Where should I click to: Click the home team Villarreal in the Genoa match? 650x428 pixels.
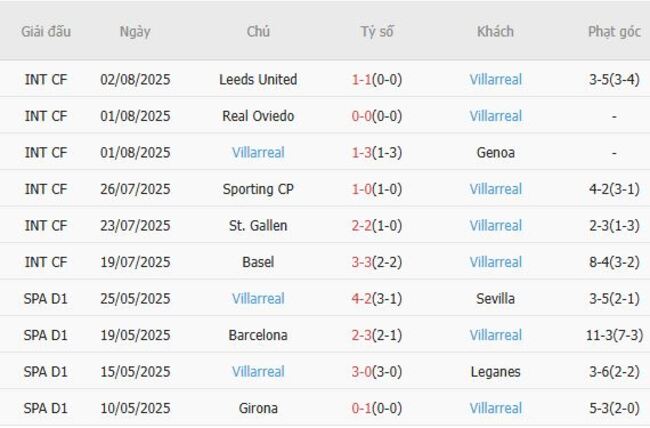pos(258,153)
